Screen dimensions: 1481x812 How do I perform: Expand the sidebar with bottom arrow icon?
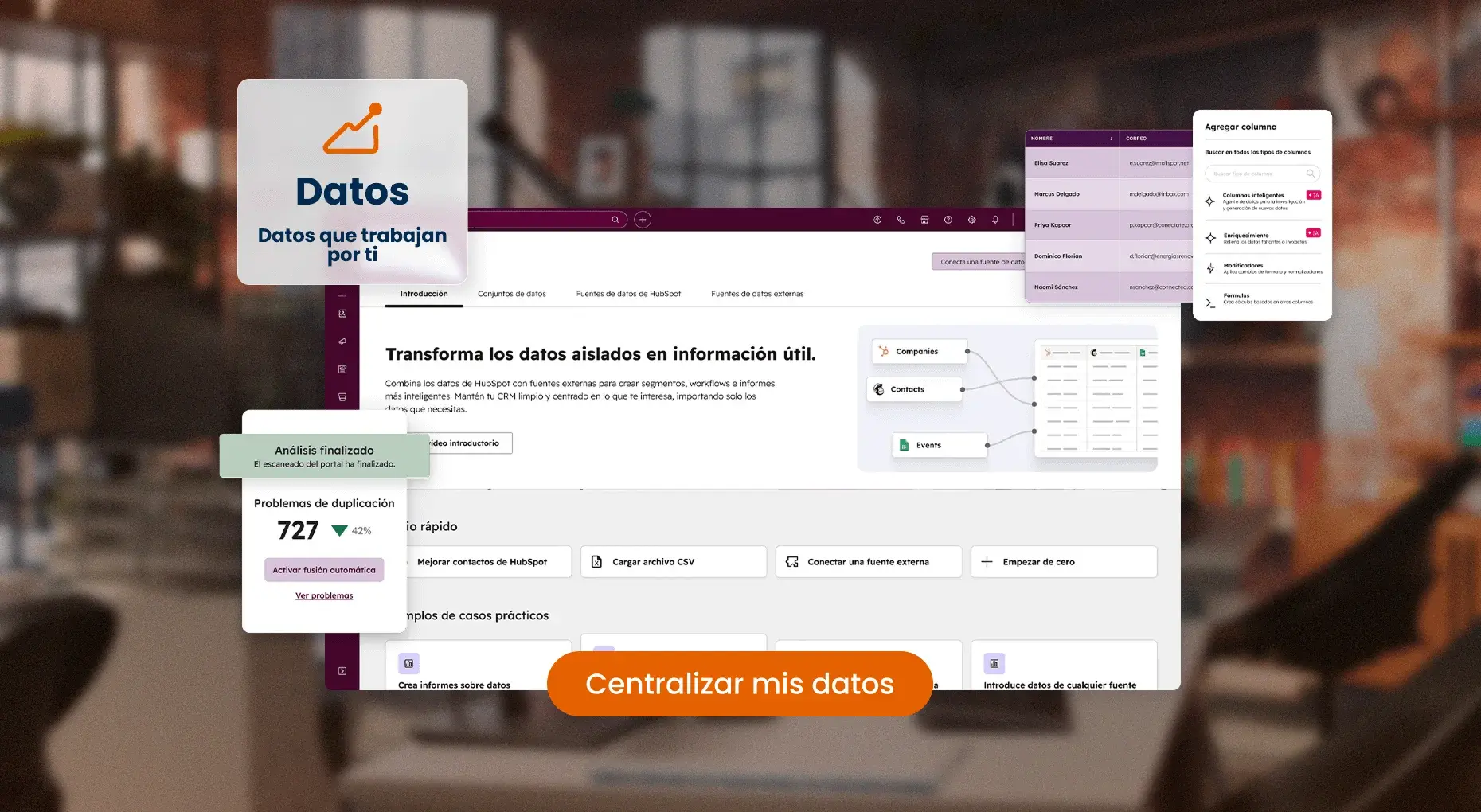click(x=342, y=671)
